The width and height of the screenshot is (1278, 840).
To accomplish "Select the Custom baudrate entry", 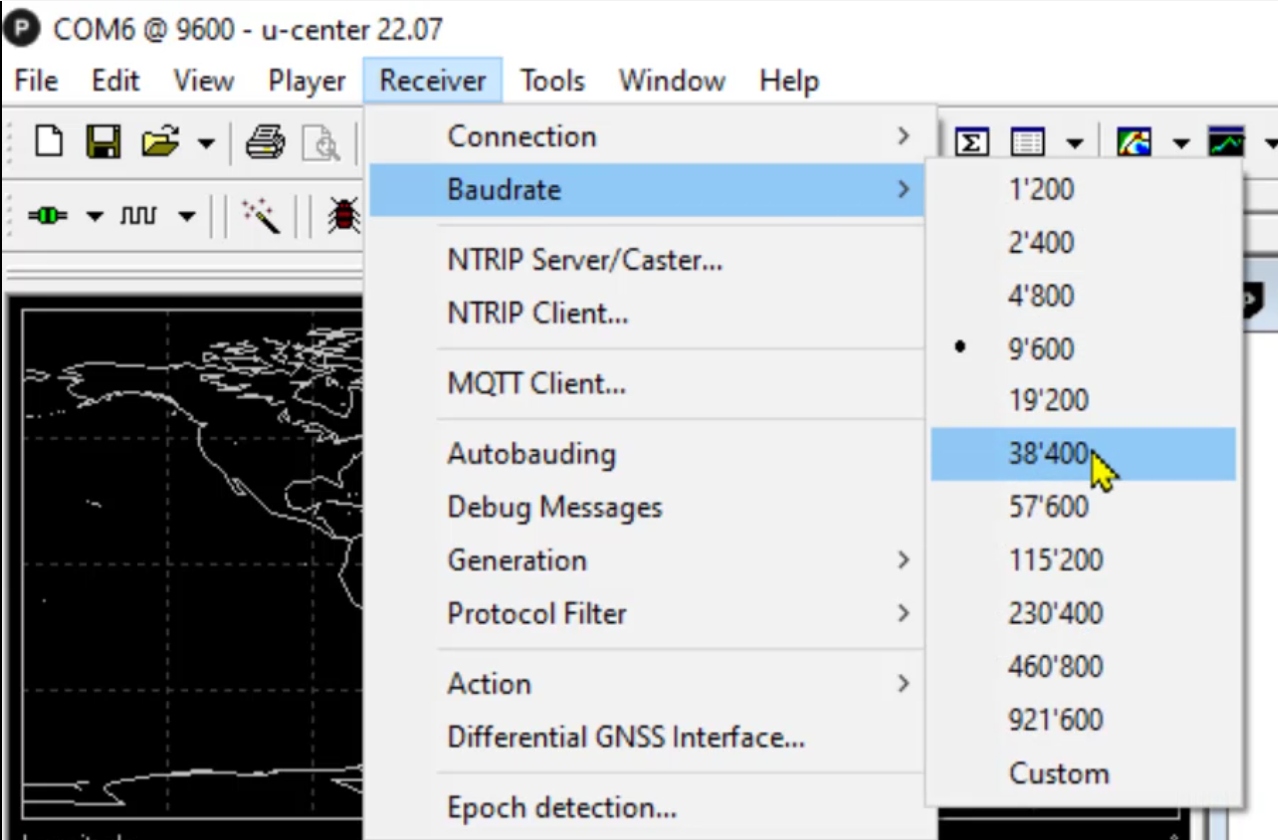I will 1058,772.
